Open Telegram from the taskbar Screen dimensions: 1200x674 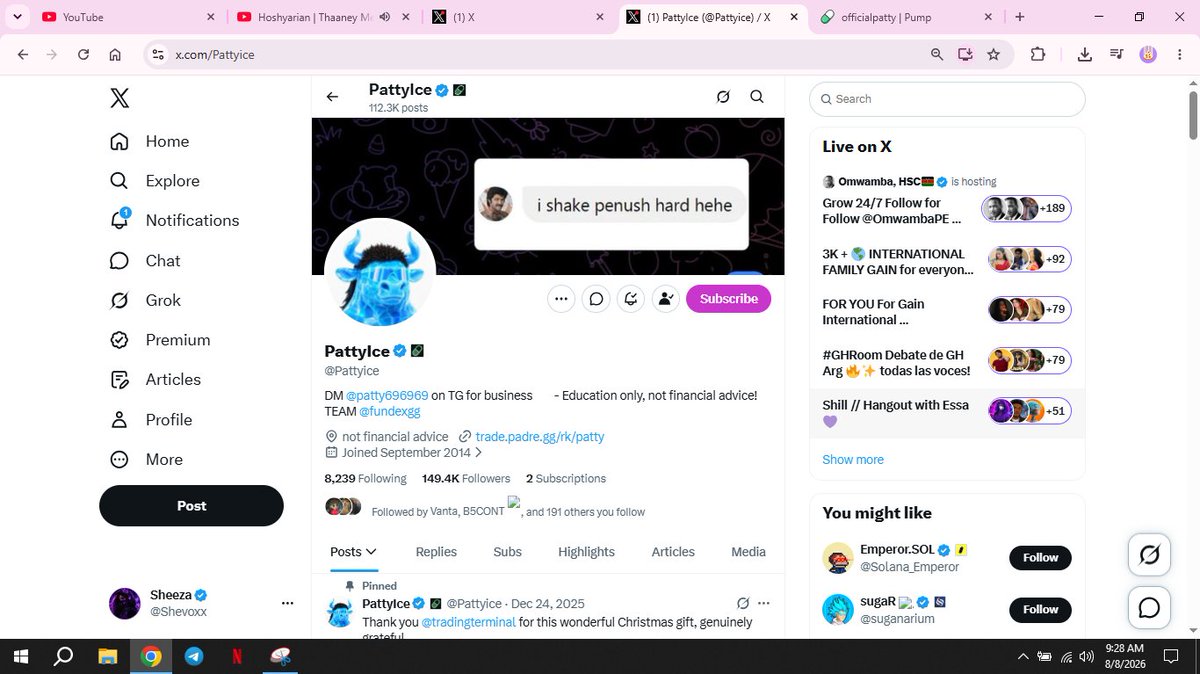[194, 657]
